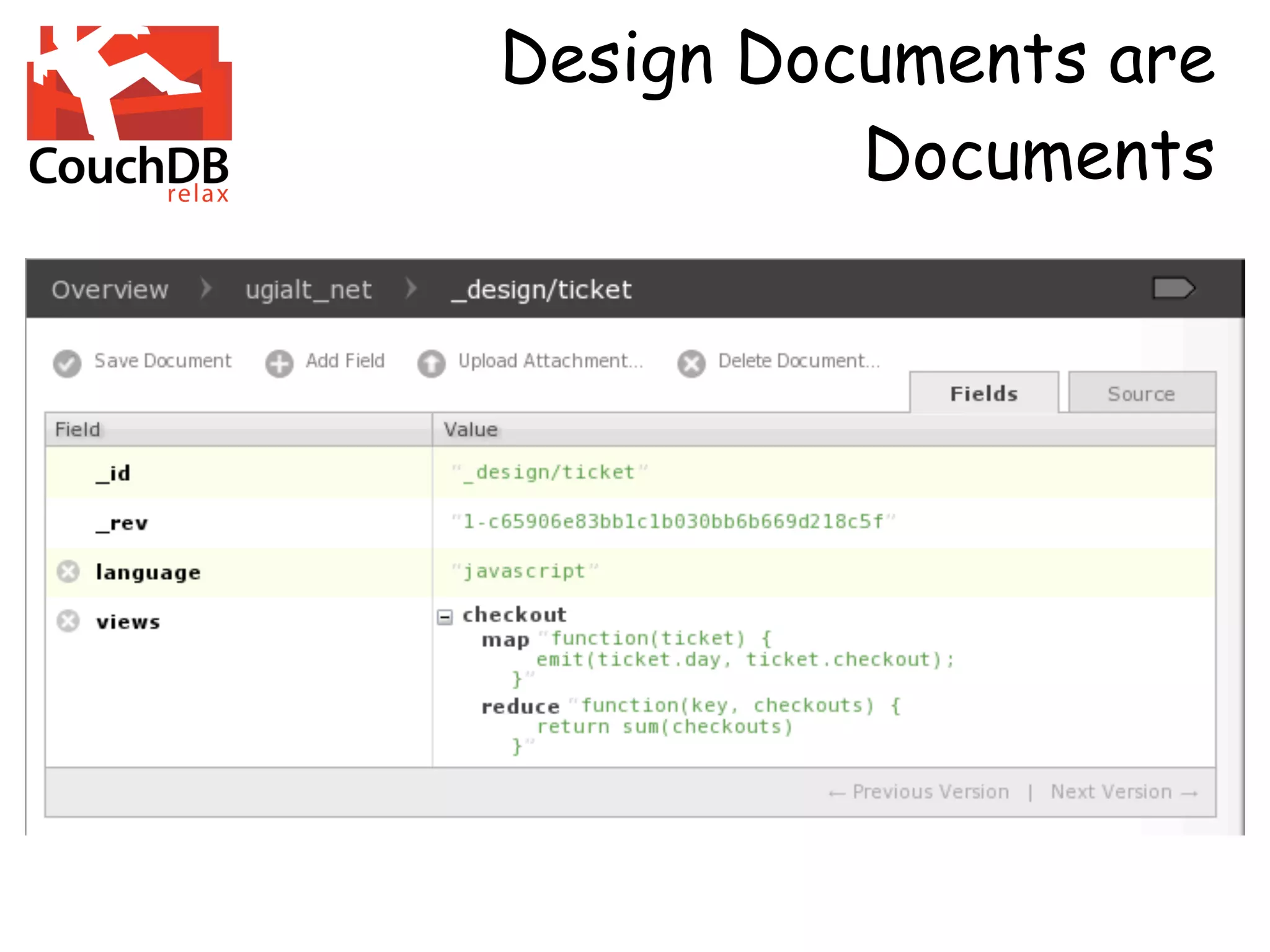Click the Field column header
Viewport: 1270px width, 952px height.
pos(239,430)
